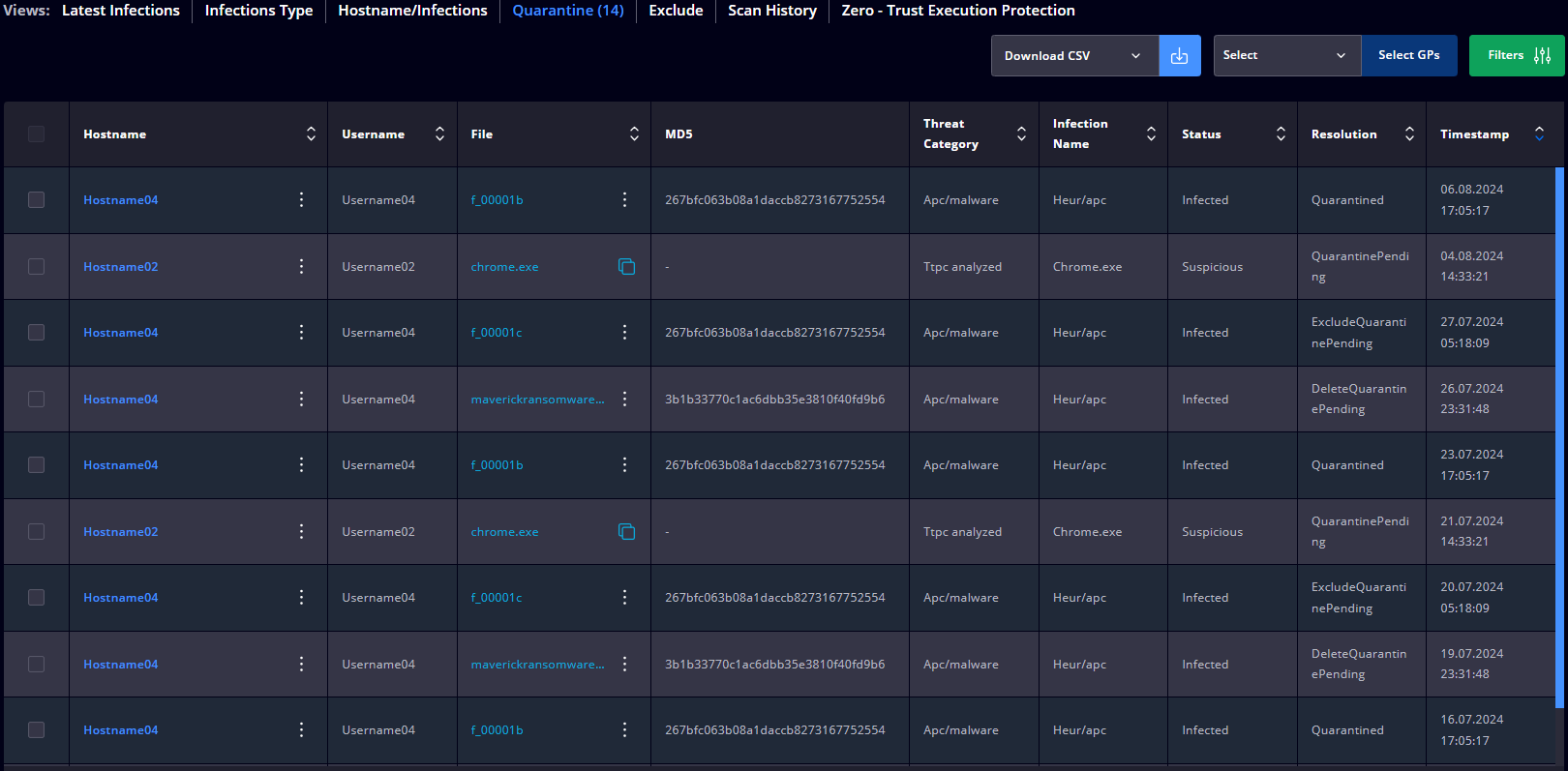Copy chrome.exe icon in 21.07.2024 row
Viewport: 1568px width, 771px height.
click(x=626, y=531)
